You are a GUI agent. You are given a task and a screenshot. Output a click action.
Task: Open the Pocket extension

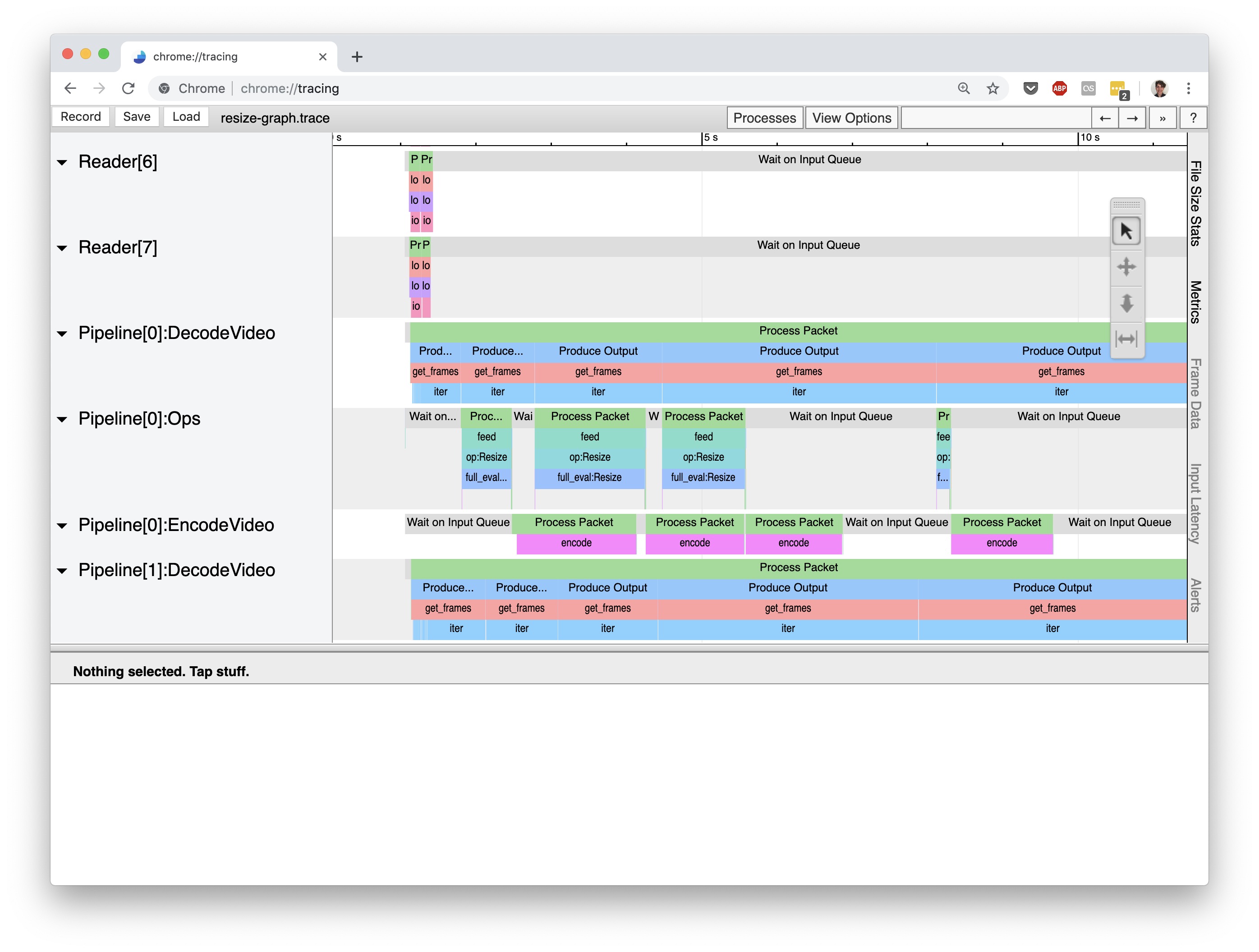pyautogui.click(x=1030, y=88)
